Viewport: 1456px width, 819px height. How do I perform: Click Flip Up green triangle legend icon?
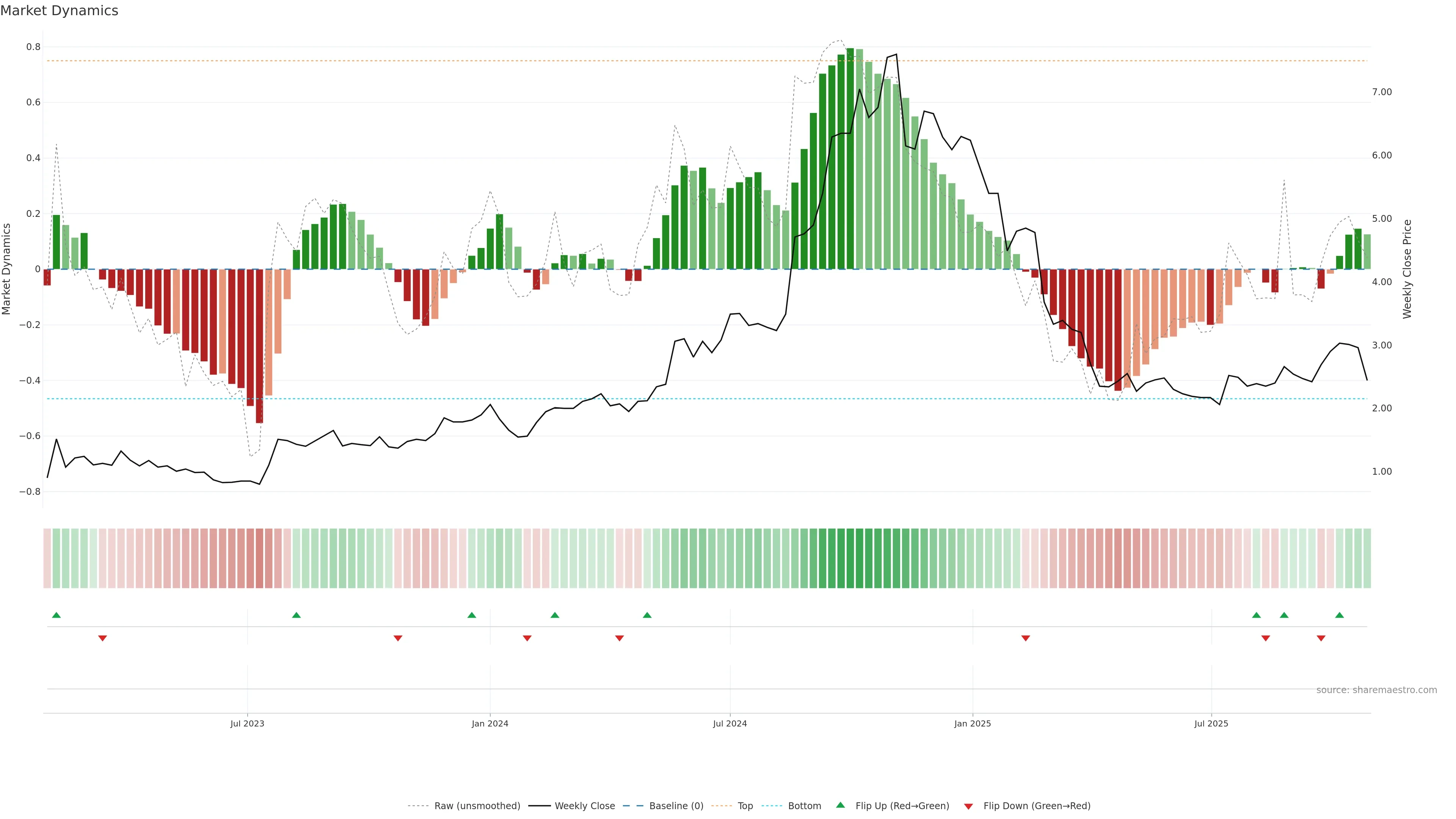click(841, 805)
